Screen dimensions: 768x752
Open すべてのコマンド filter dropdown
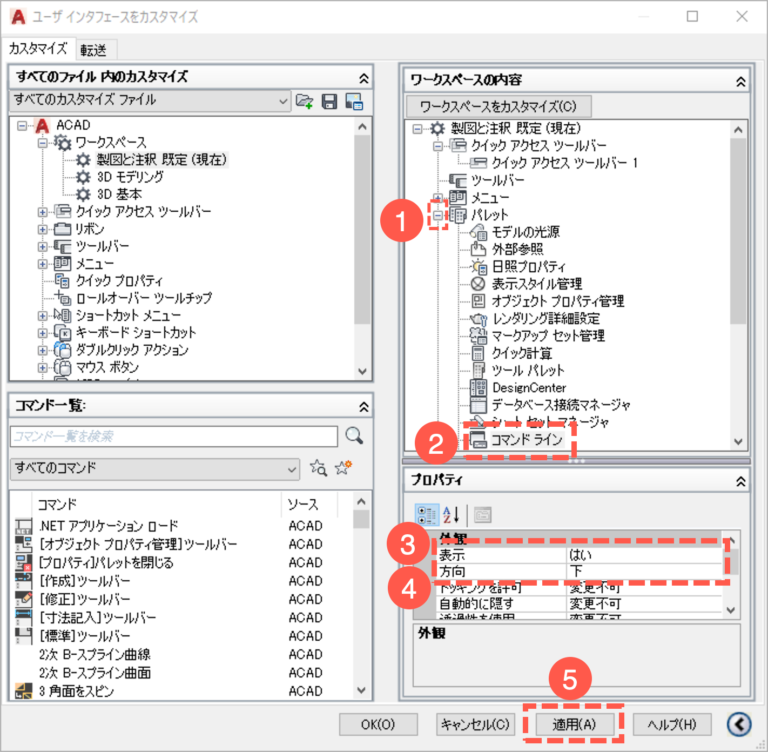155,469
